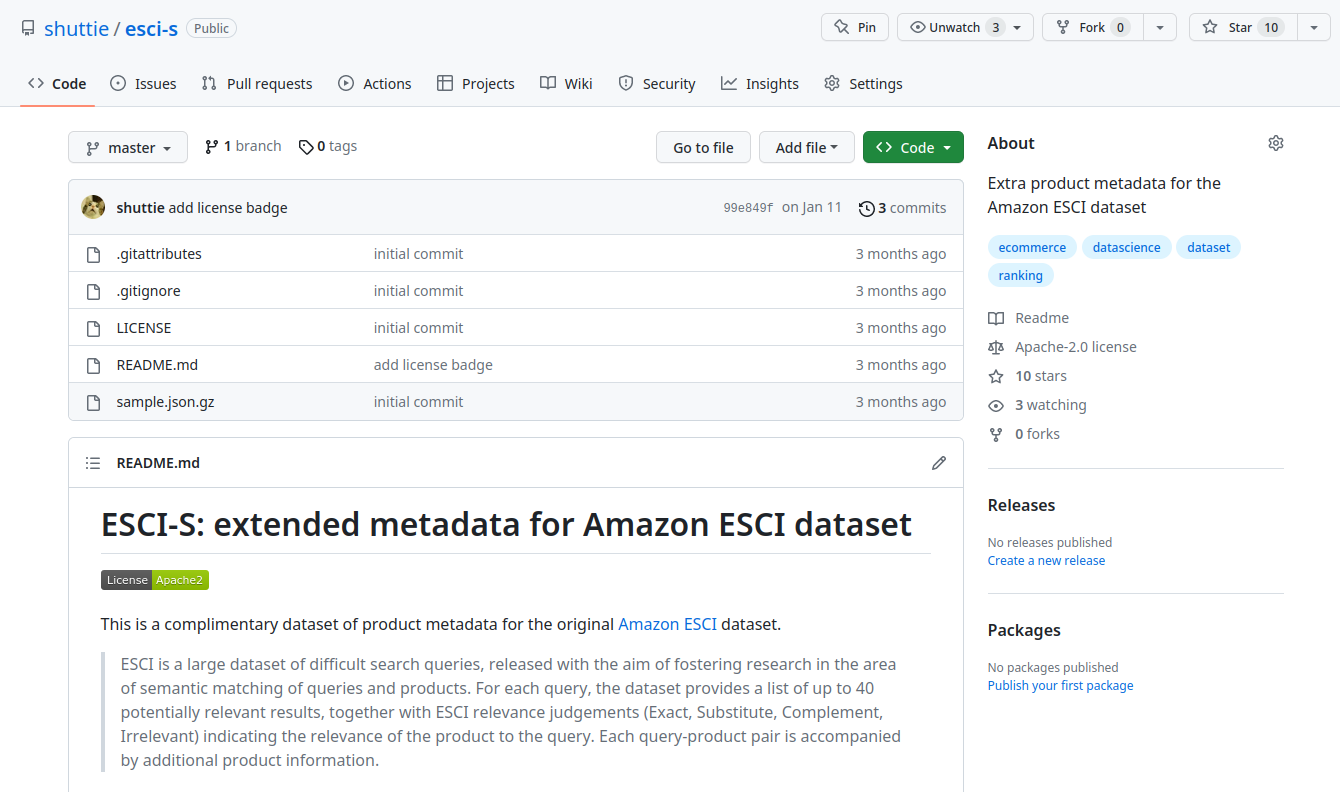This screenshot has width=1340, height=792.
Task: Open the Add file dropdown
Action: click(807, 147)
